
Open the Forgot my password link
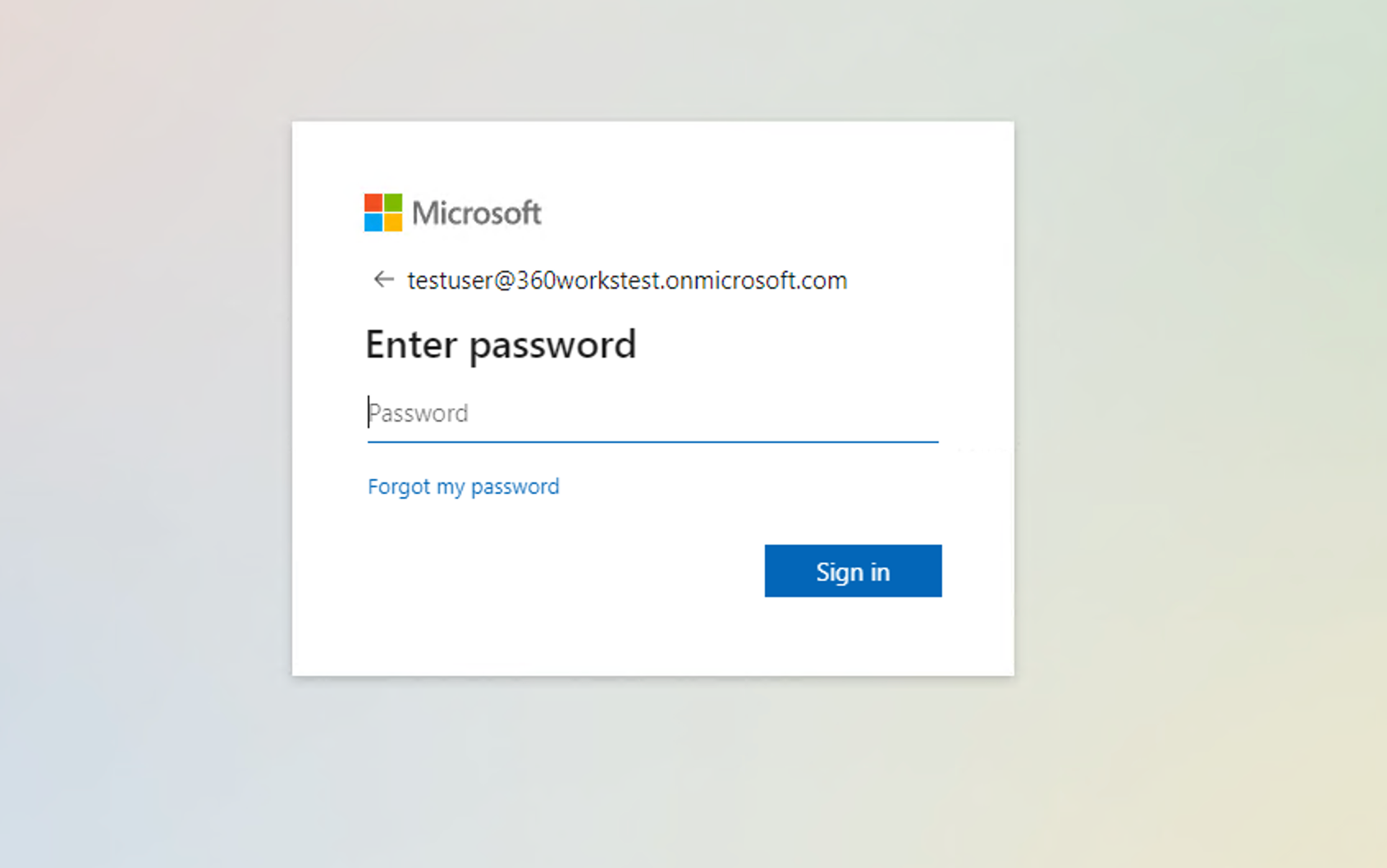(x=464, y=487)
